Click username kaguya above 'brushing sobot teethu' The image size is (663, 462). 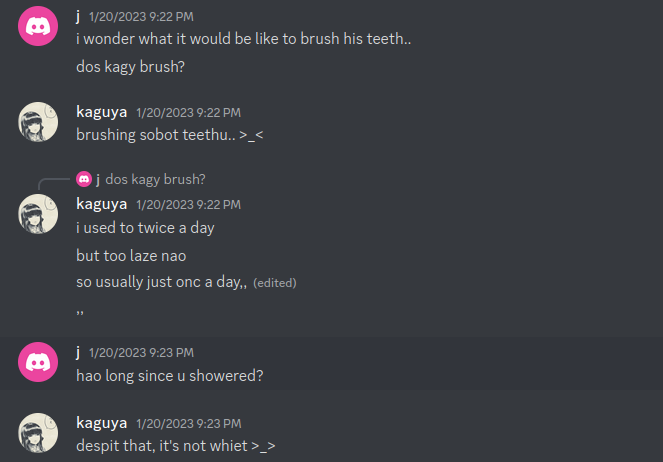(101, 112)
